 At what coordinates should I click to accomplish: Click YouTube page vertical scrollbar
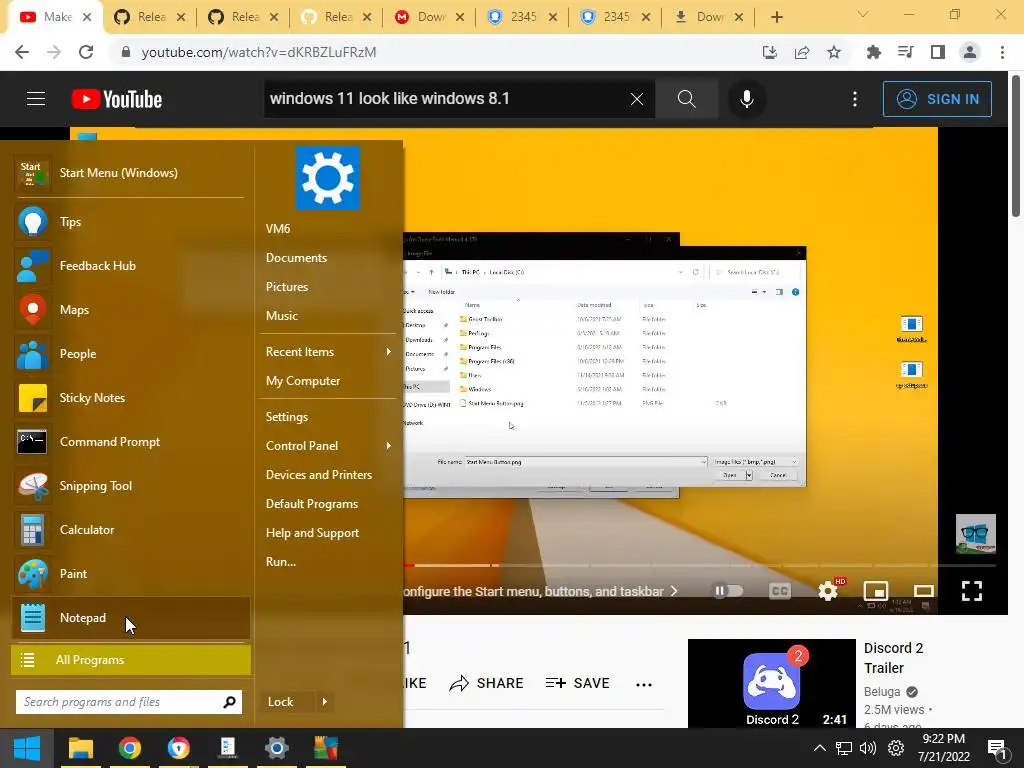(1016, 145)
